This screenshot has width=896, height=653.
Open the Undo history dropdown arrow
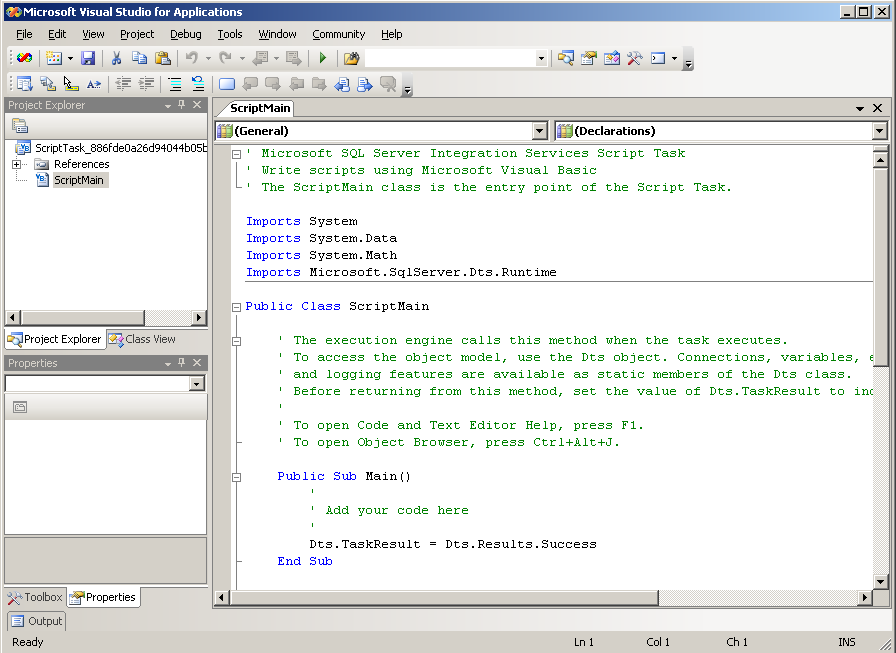pos(208,58)
